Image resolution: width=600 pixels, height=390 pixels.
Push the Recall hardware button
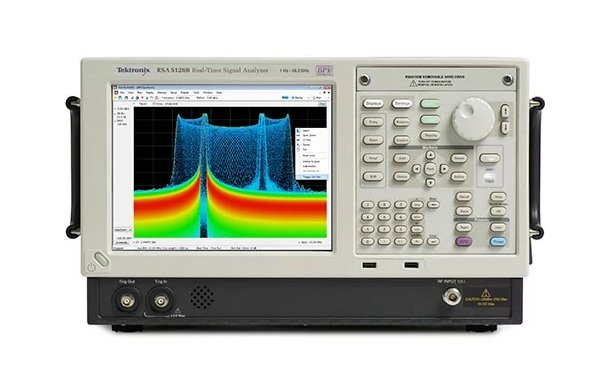[463, 197]
